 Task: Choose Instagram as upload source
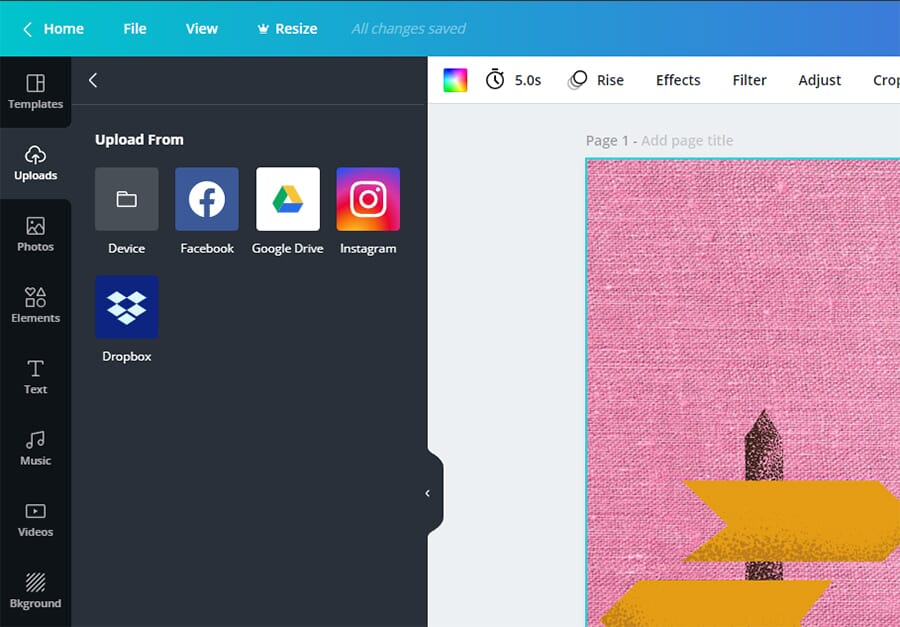click(368, 199)
